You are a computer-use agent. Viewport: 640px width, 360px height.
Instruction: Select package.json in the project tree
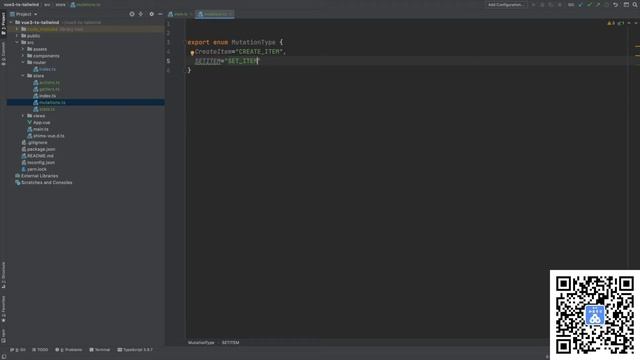click(38, 149)
